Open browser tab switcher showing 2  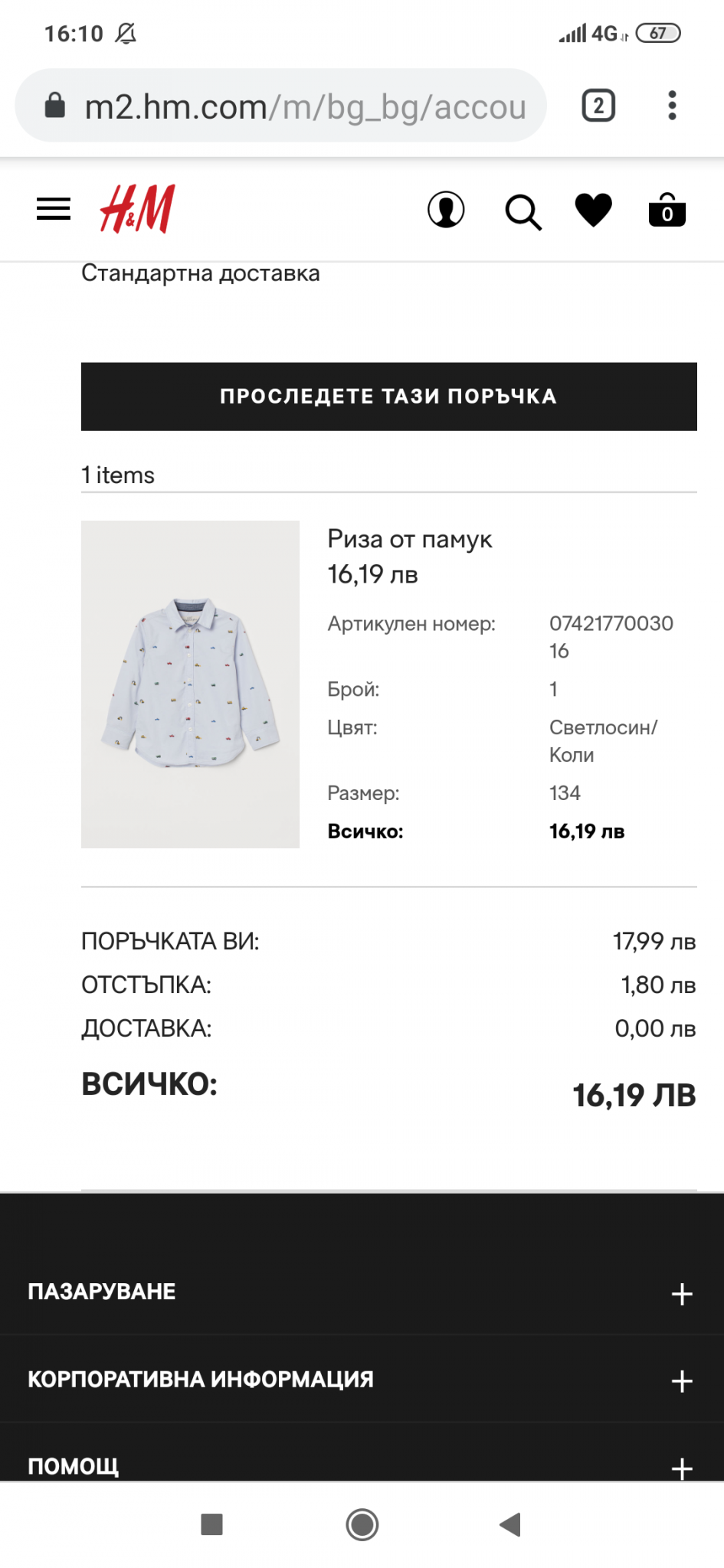[598, 106]
